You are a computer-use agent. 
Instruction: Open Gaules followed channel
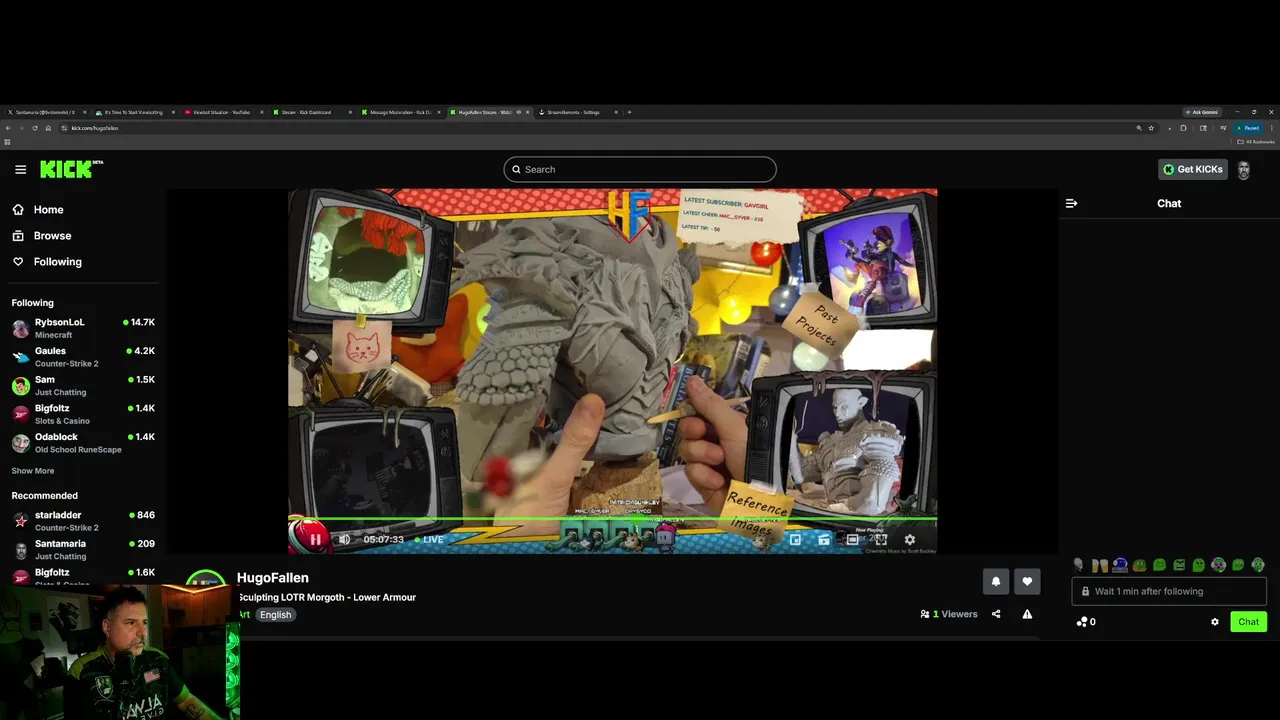pos(82,357)
